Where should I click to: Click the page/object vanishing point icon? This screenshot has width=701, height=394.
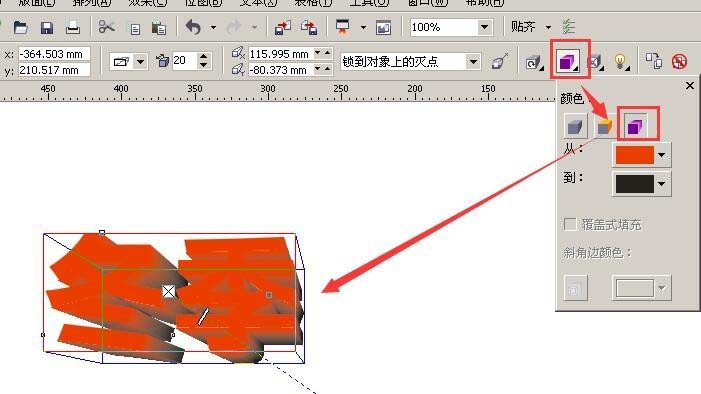pos(499,61)
